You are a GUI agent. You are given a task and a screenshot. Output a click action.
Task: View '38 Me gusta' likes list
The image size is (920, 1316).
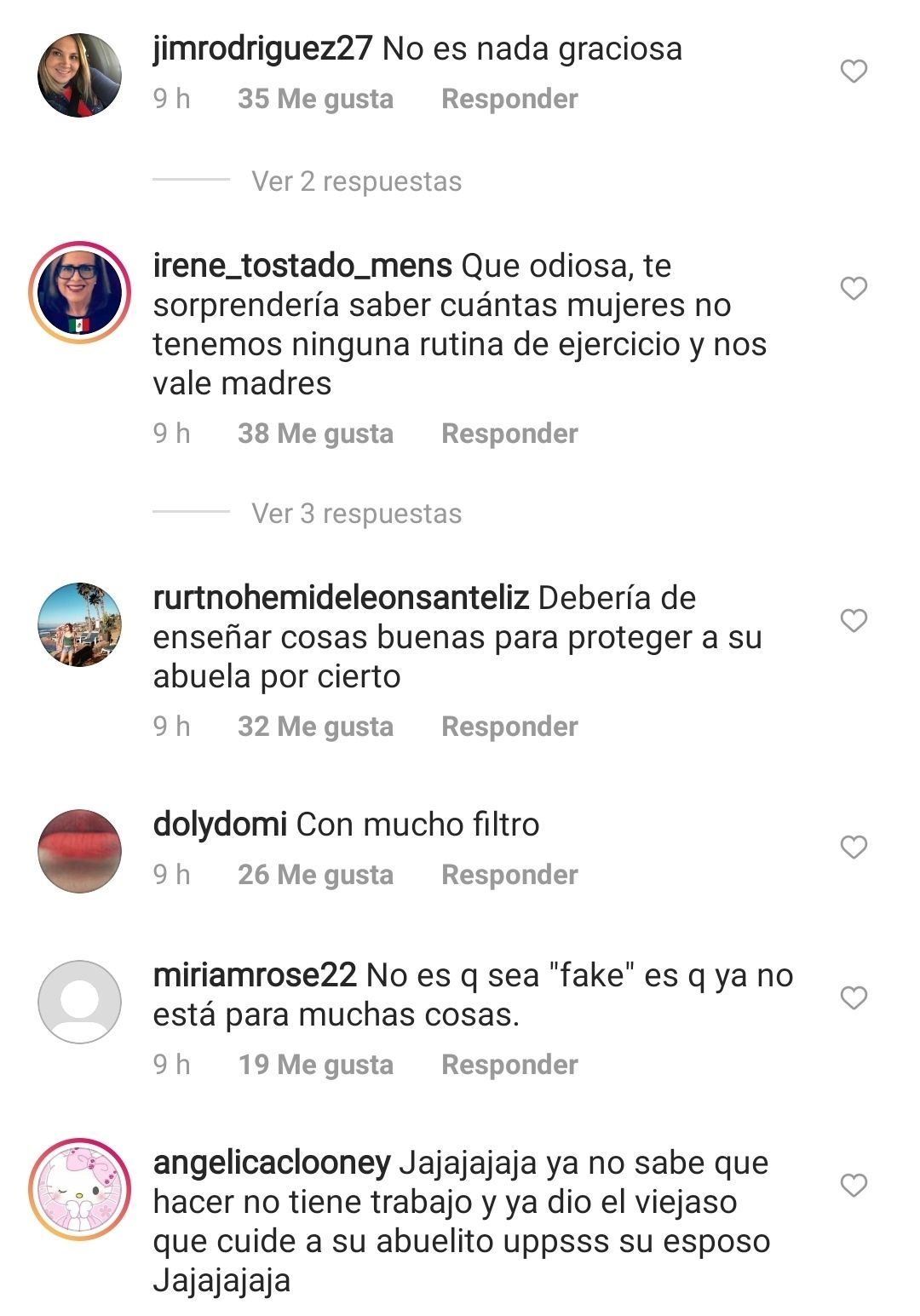tap(315, 434)
